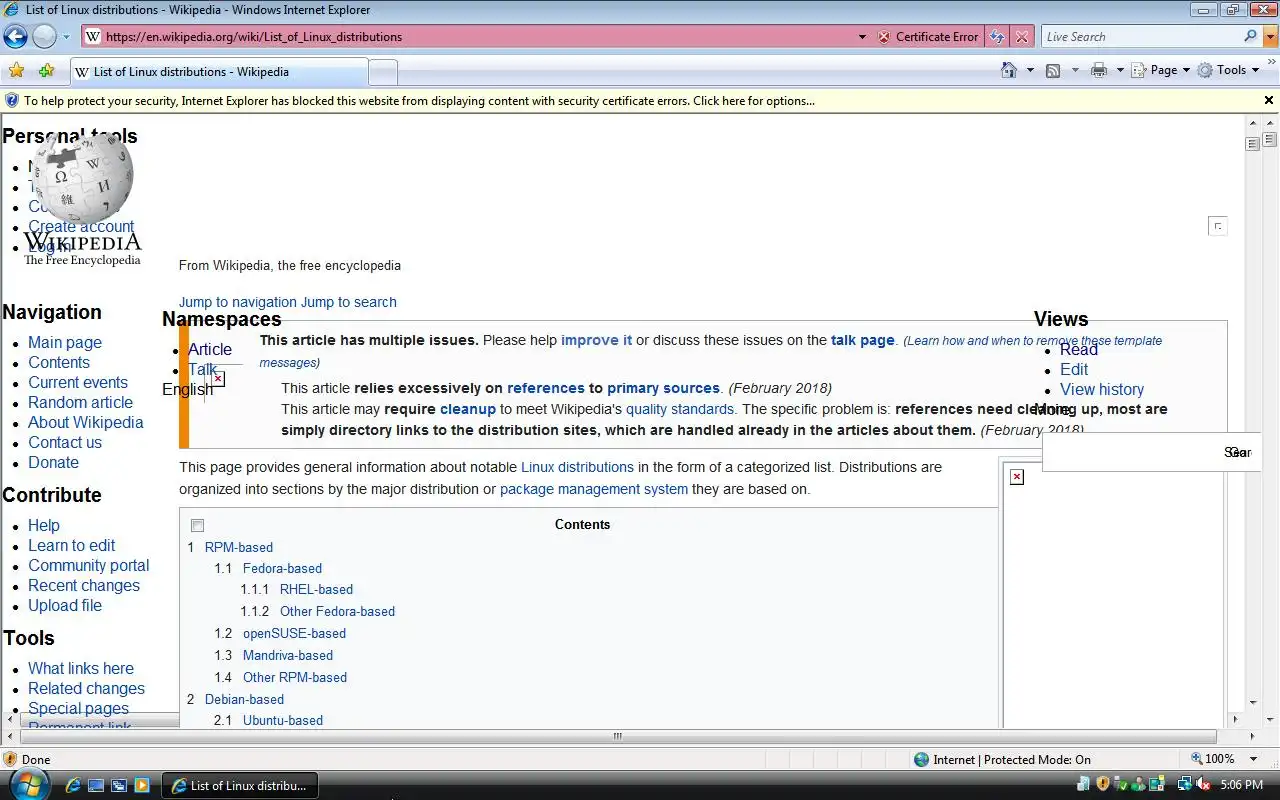This screenshot has width=1280, height=800.
Task: Jump to openSUSE-based contents entry
Action: tap(294, 633)
